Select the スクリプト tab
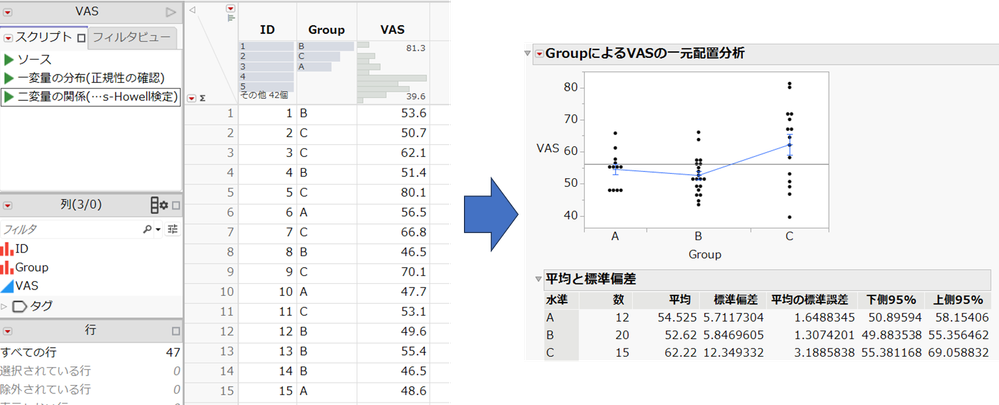999x405 pixels. coord(44,38)
